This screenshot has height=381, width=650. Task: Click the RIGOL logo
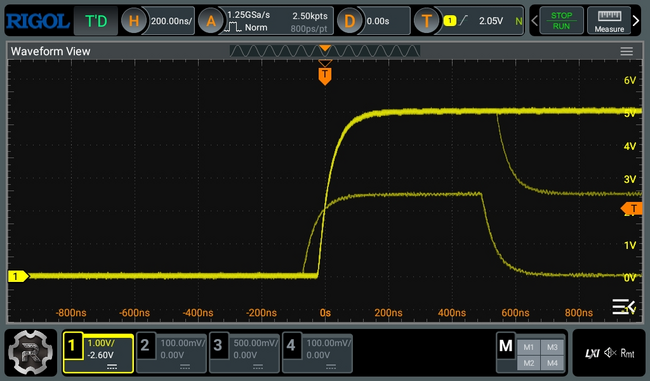(38, 21)
